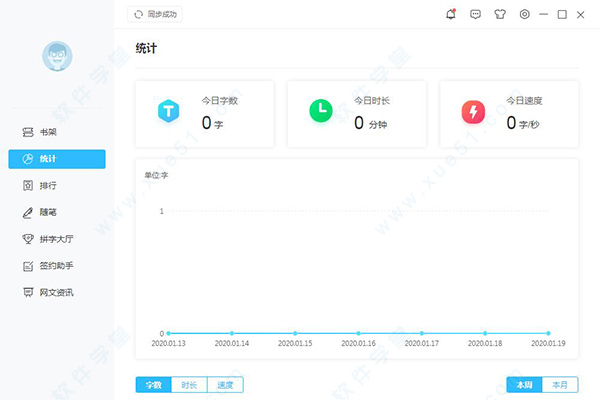Click the red lightning speed icon
Image resolution: width=600 pixels, height=400 pixels.
coord(473,112)
